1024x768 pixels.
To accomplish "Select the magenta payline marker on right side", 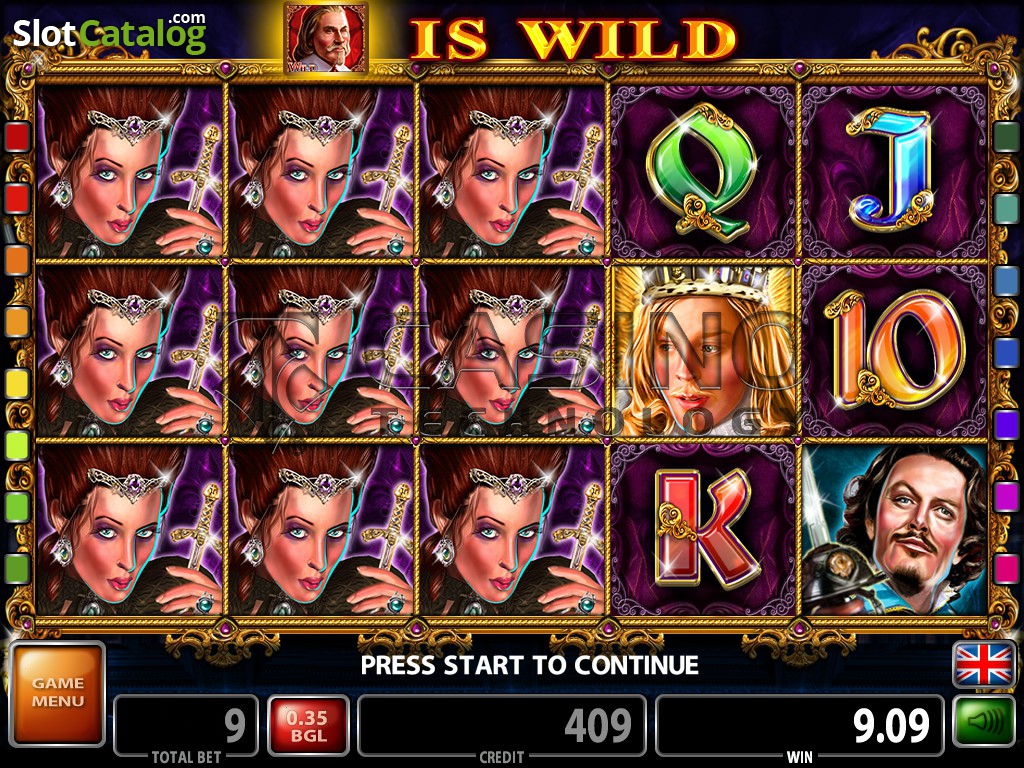I will [1006, 497].
